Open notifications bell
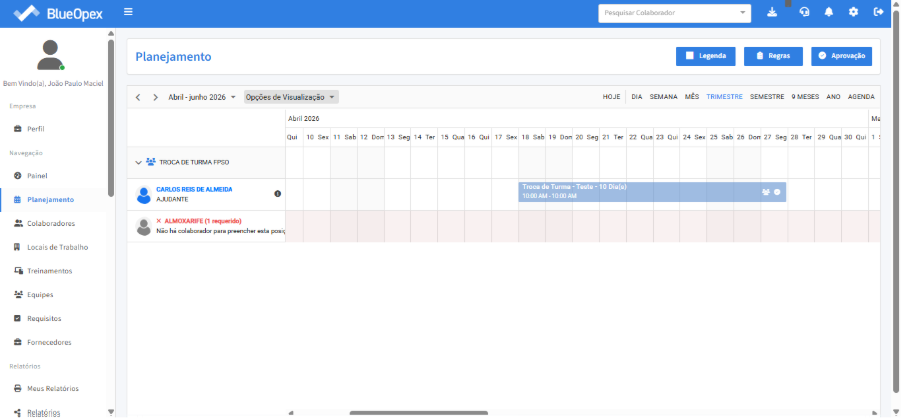The width and height of the screenshot is (901, 418). 829,12
